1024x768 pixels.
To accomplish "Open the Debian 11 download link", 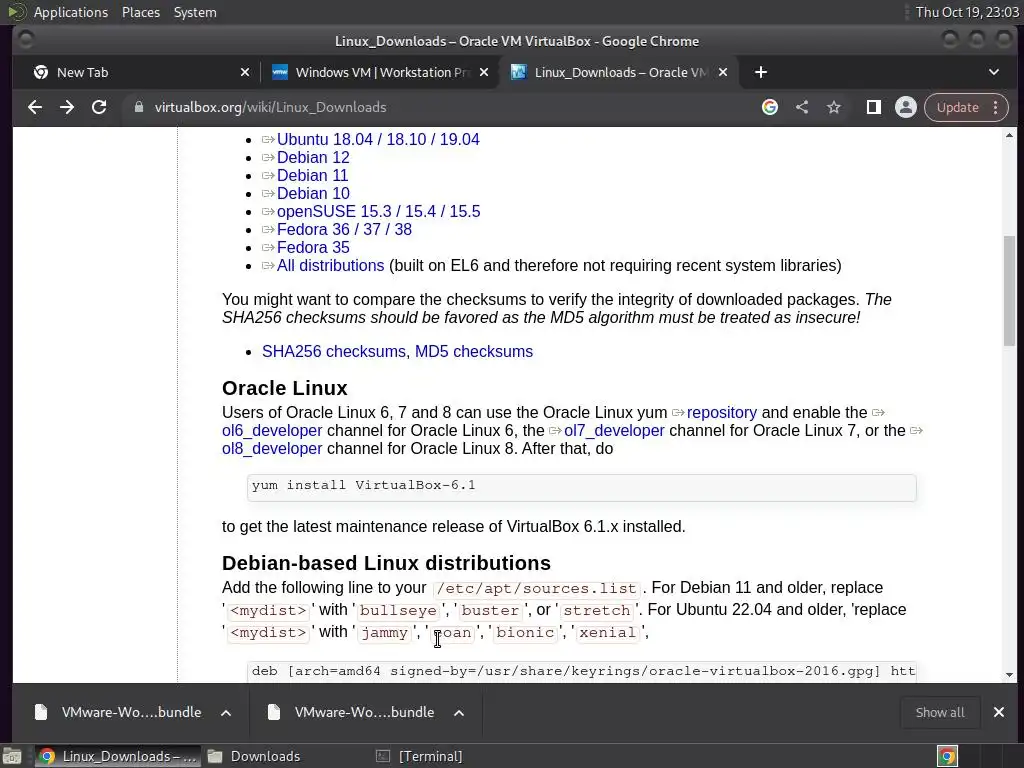I will point(312,176).
